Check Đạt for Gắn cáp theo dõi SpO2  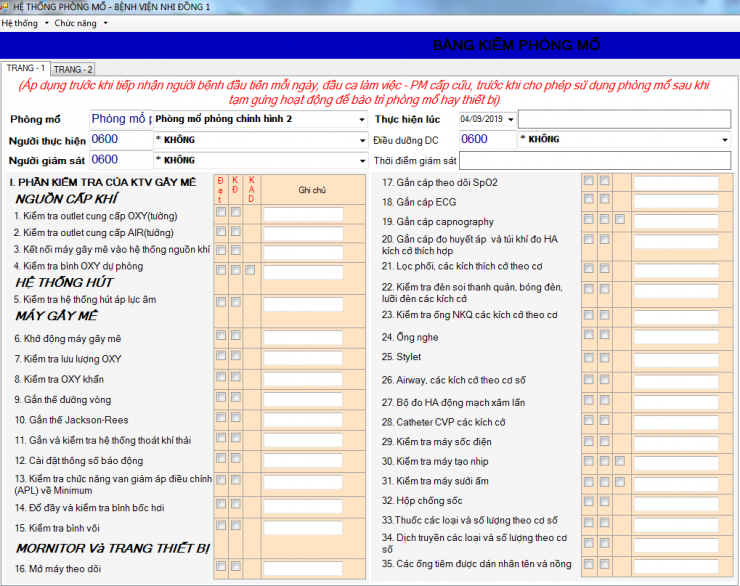(588, 181)
